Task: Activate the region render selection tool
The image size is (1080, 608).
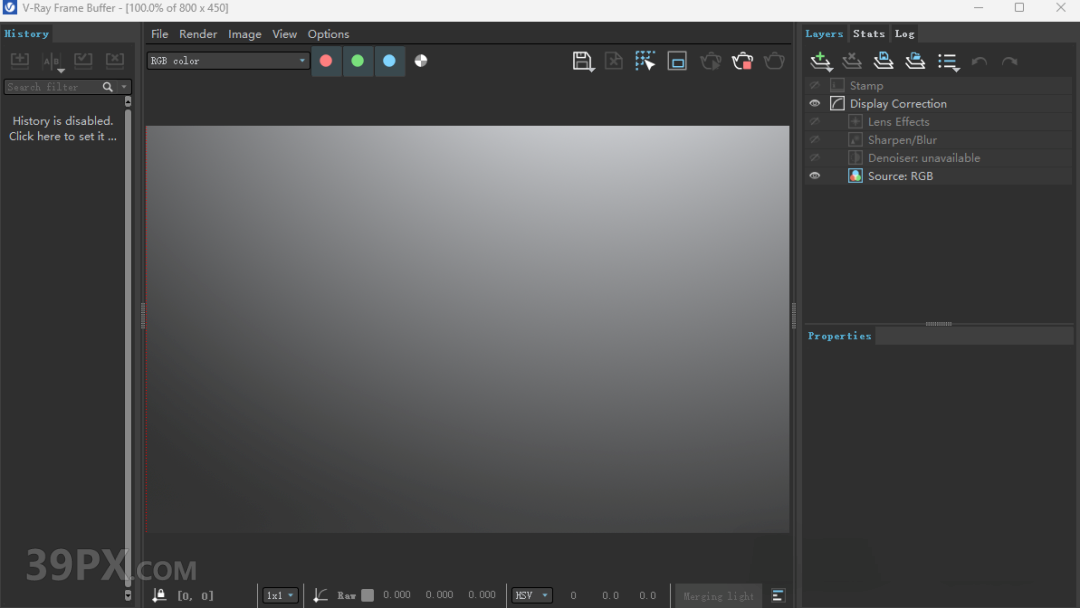Action: pos(645,61)
